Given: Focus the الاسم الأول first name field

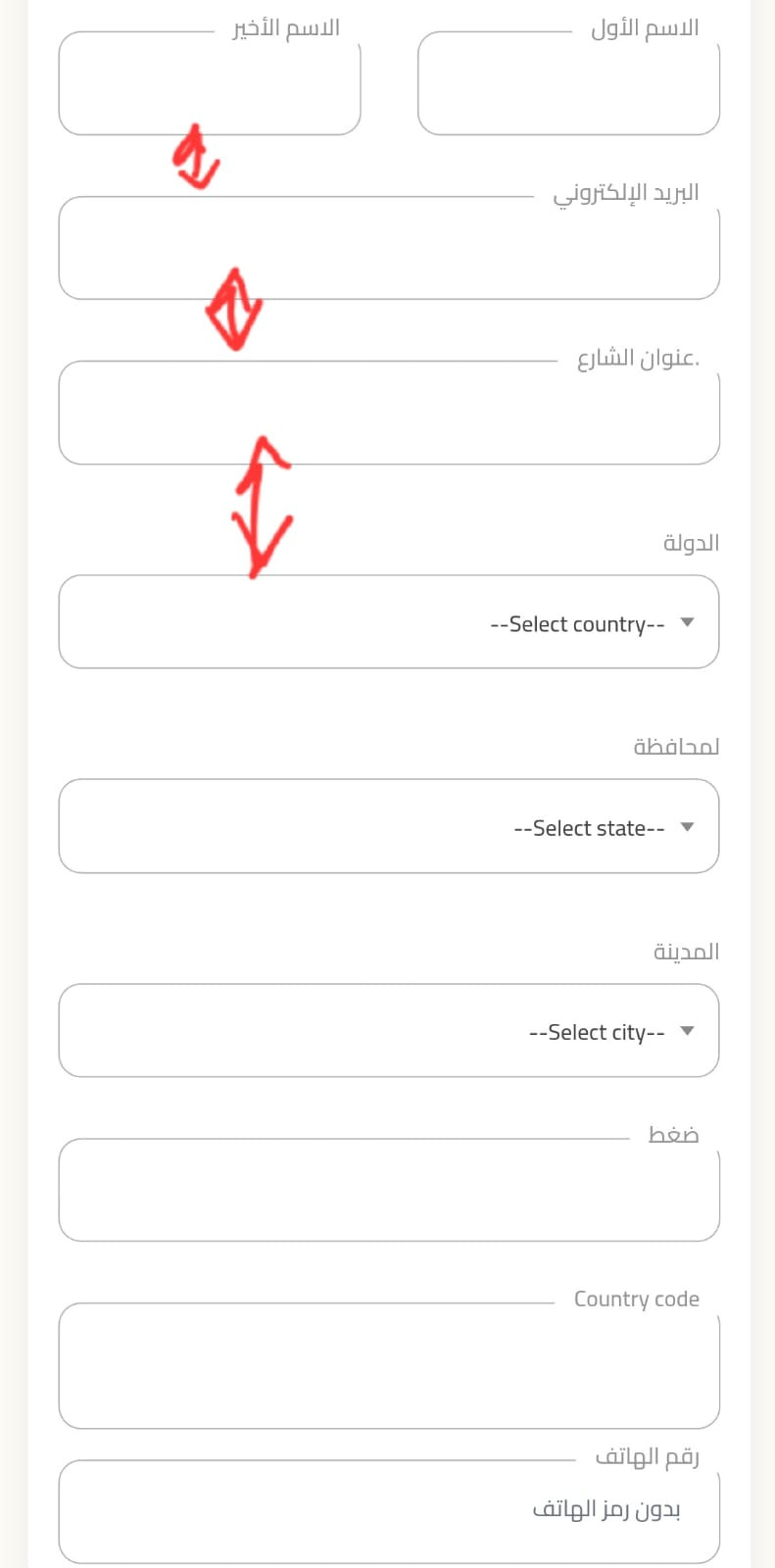Looking at the screenshot, I should 568,83.
